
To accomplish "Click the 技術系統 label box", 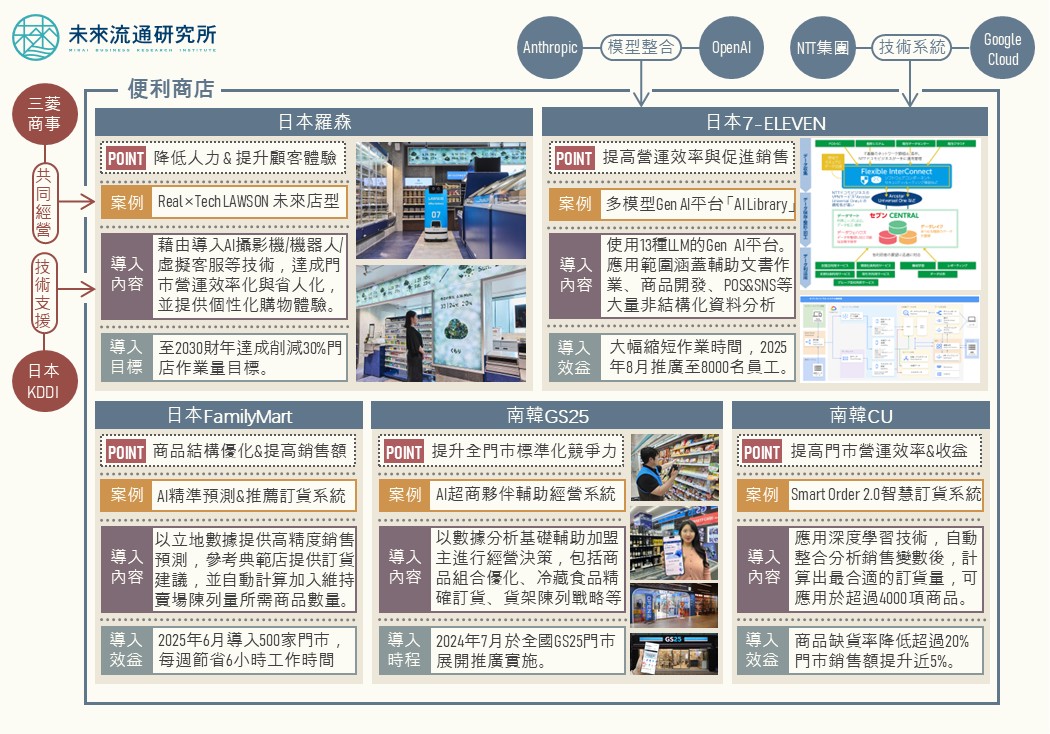I will click(x=911, y=47).
